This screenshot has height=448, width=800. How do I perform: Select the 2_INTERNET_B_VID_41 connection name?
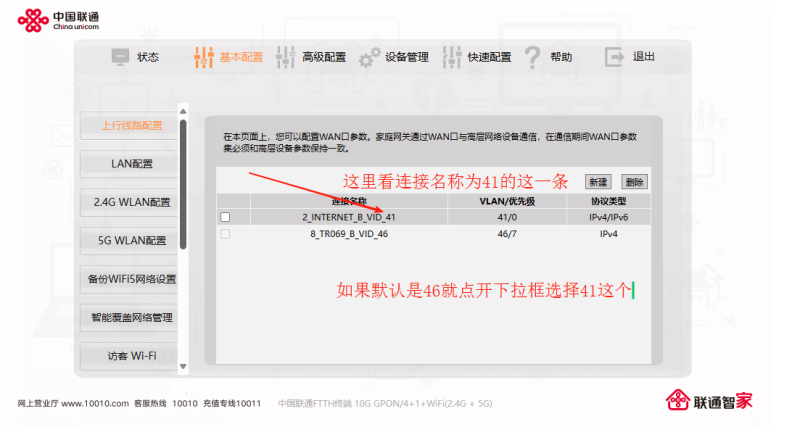pyautogui.click(x=349, y=217)
